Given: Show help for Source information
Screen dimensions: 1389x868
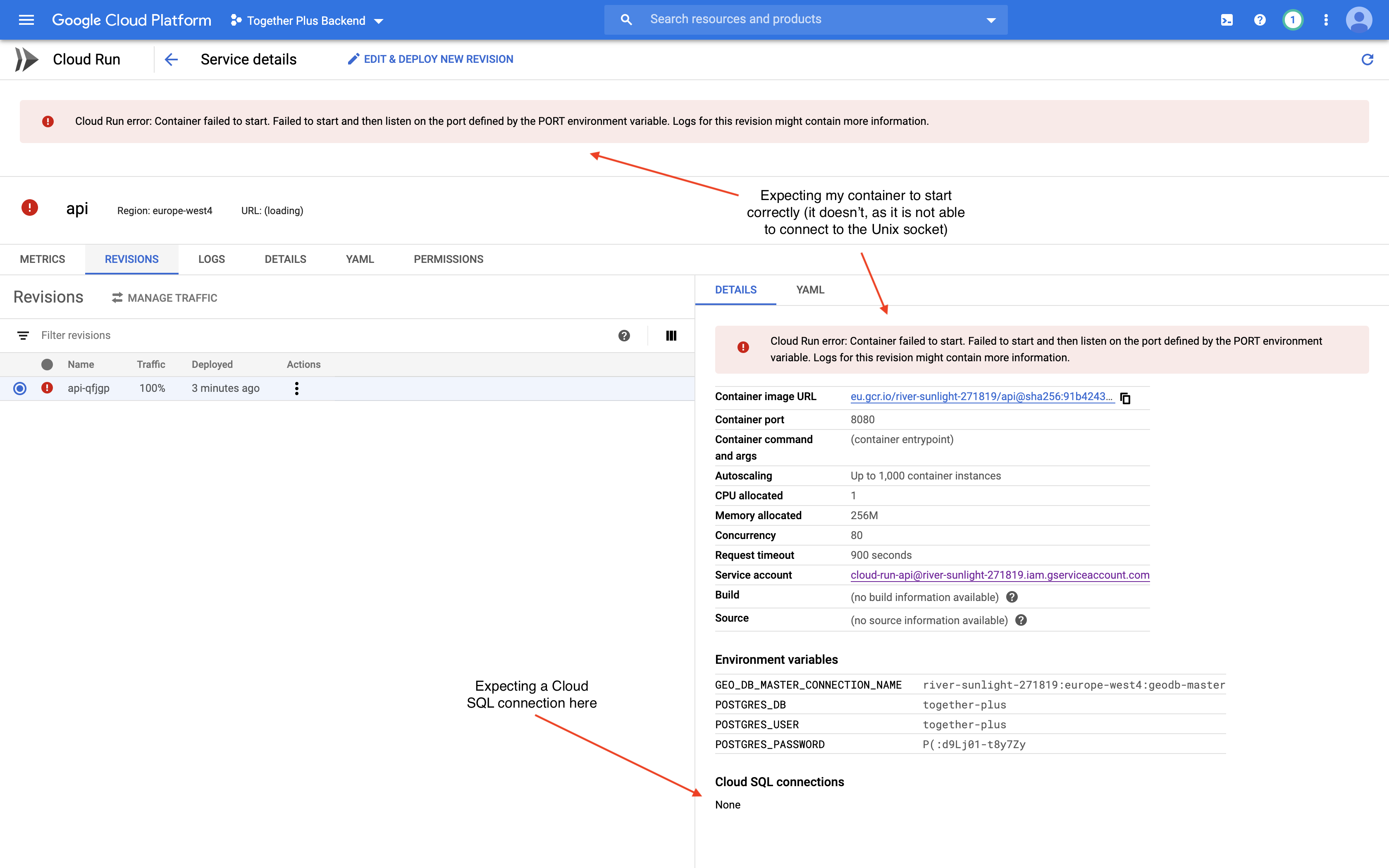Looking at the screenshot, I should coord(1021,620).
